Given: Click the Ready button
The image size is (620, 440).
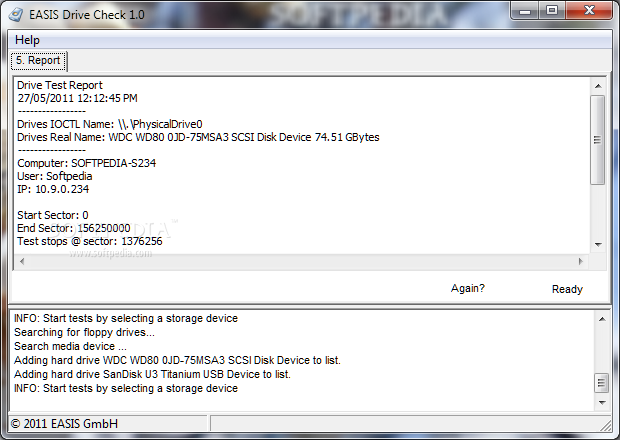Looking at the screenshot, I should [567, 289].
